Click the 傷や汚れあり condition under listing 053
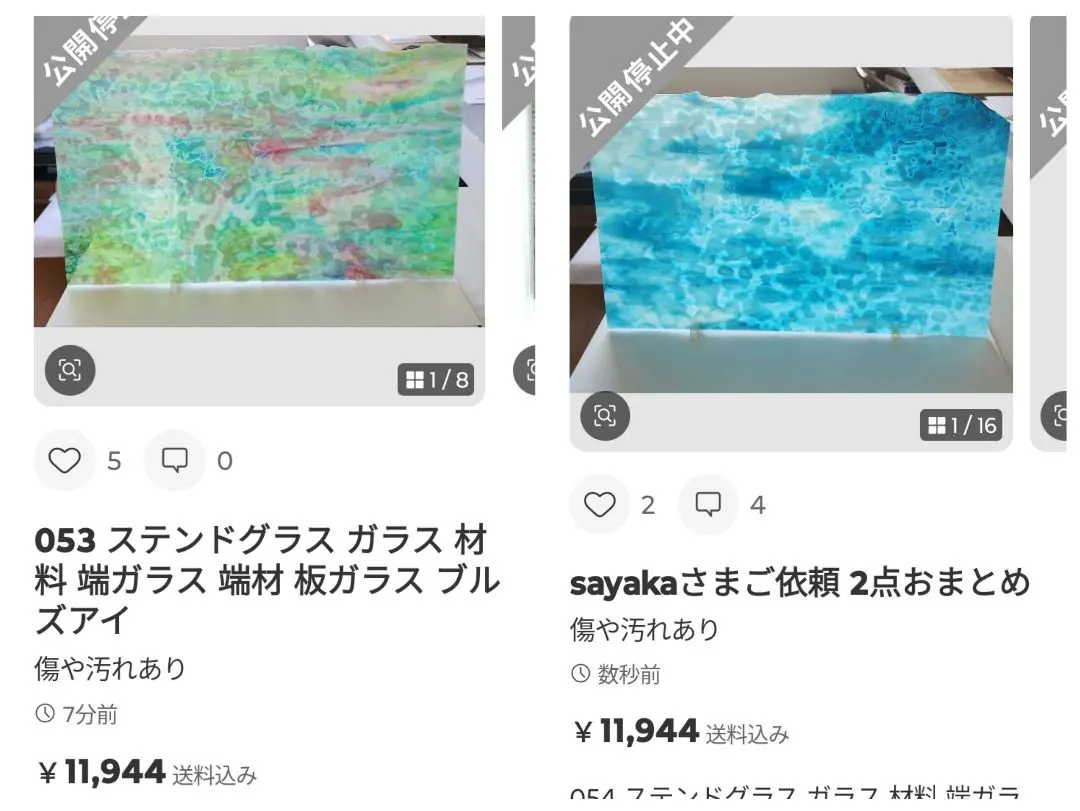The height and width of the screenshot is (811, 1080). pos(110,668)
